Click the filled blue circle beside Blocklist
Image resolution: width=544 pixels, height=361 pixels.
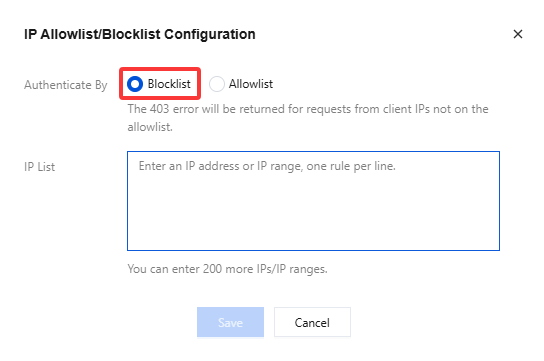[135, 84]
